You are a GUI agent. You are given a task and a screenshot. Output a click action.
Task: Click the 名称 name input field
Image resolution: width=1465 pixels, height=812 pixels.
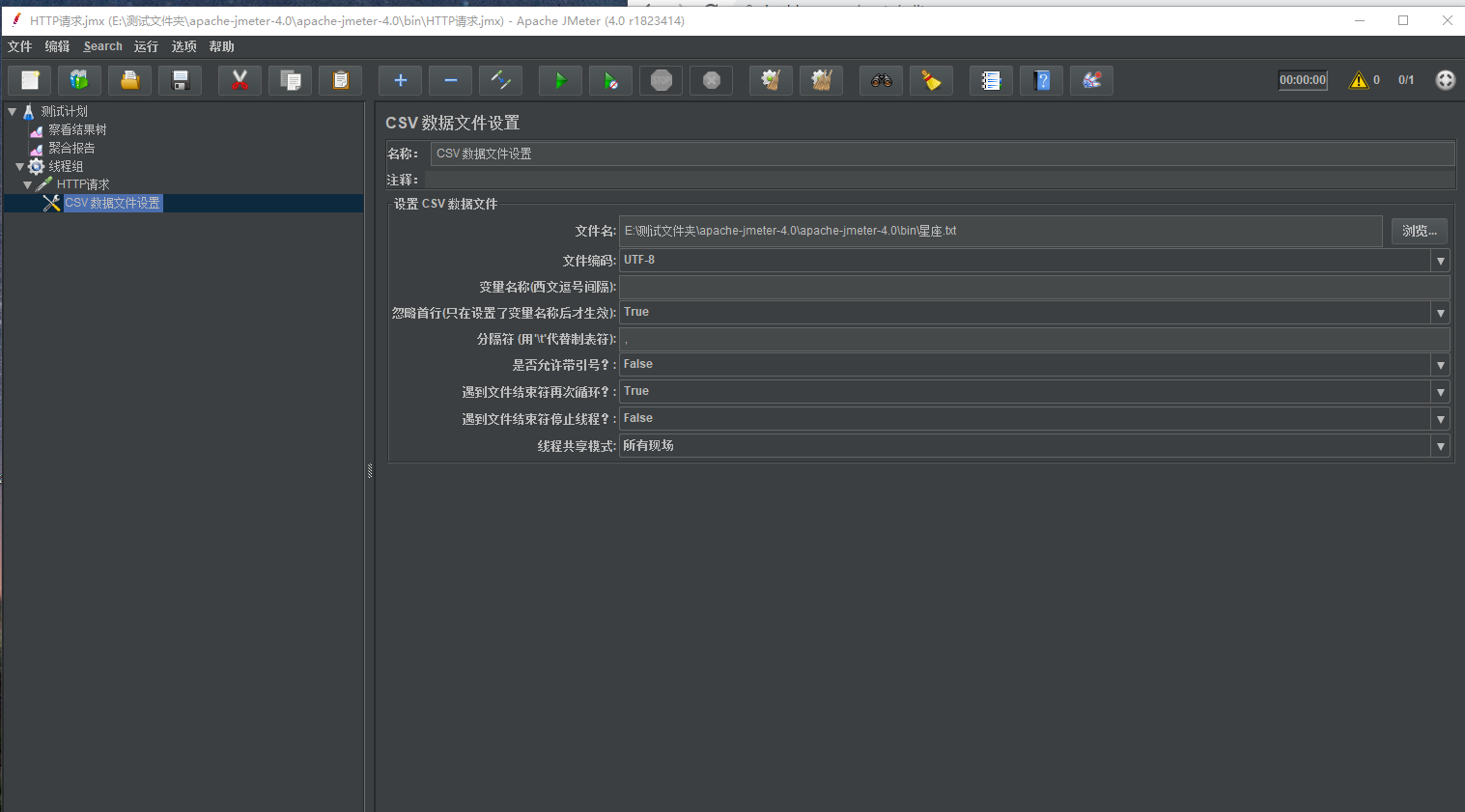[x=943, y=154]
